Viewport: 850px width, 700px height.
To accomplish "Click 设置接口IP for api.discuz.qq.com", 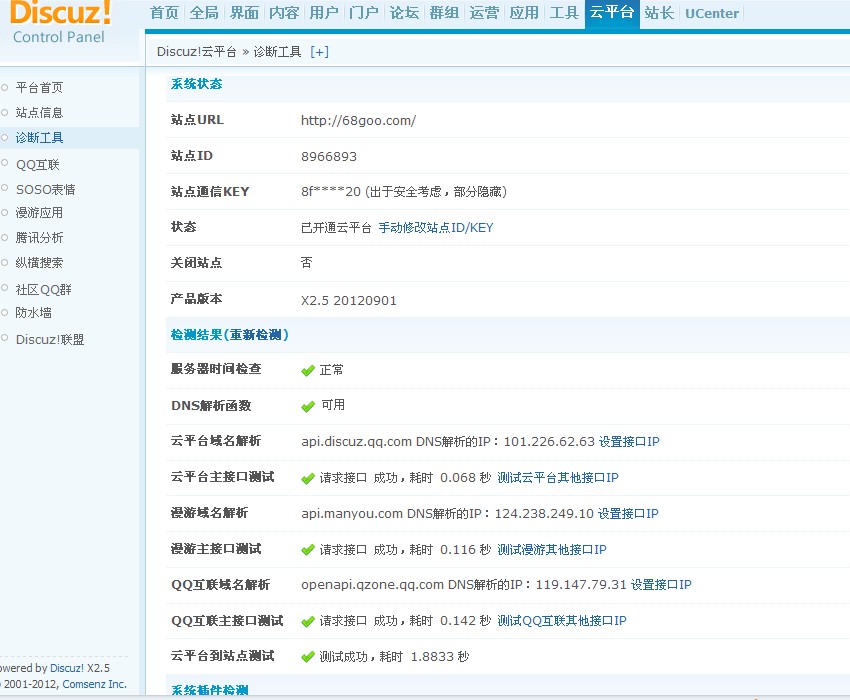I will tap(628, 442).
